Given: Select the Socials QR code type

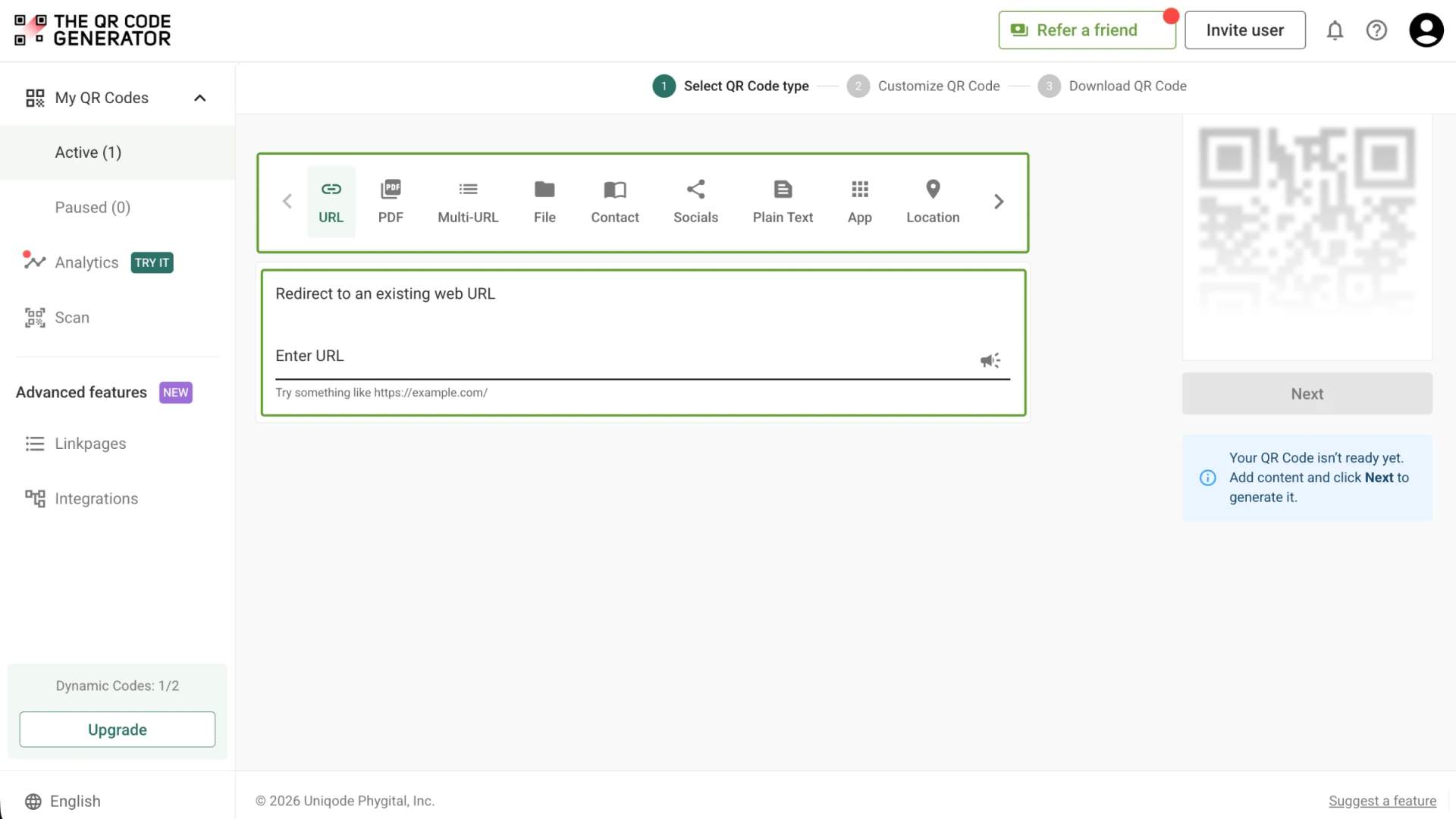Looking at the screenshot, I should 695,202.
